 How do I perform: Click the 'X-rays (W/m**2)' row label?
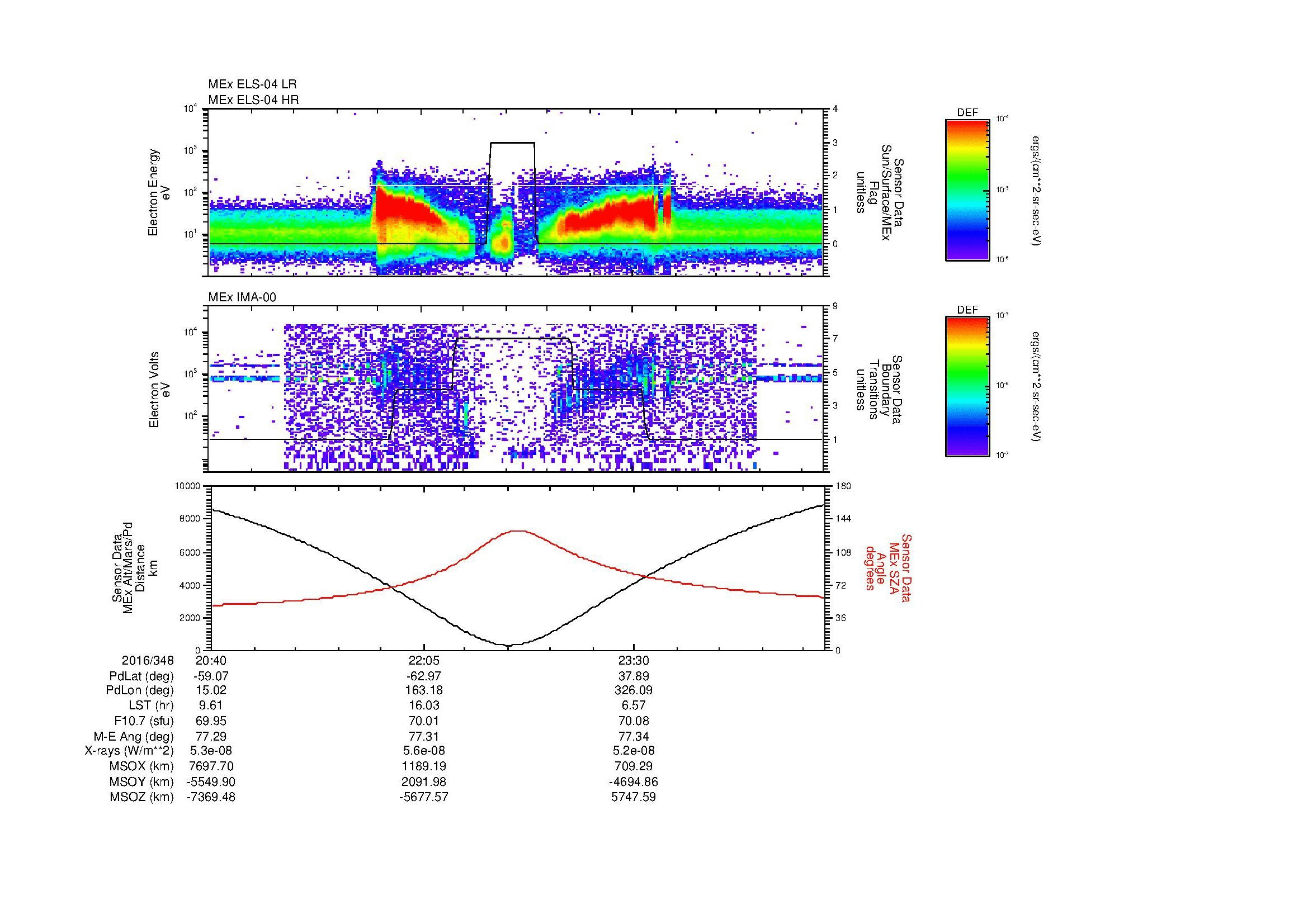click(129, 751)
